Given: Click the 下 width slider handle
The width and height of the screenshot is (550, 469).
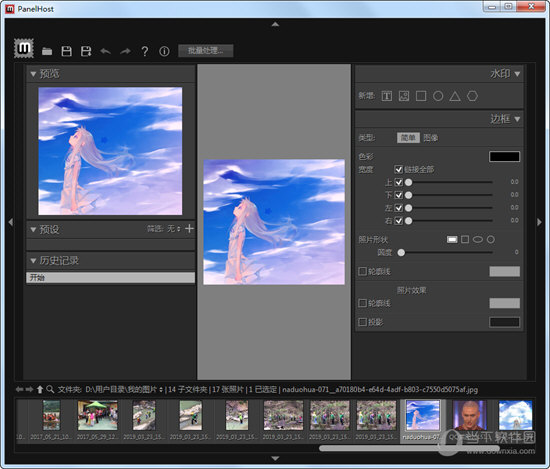Looking at the screenshot, I should point(408,195).
